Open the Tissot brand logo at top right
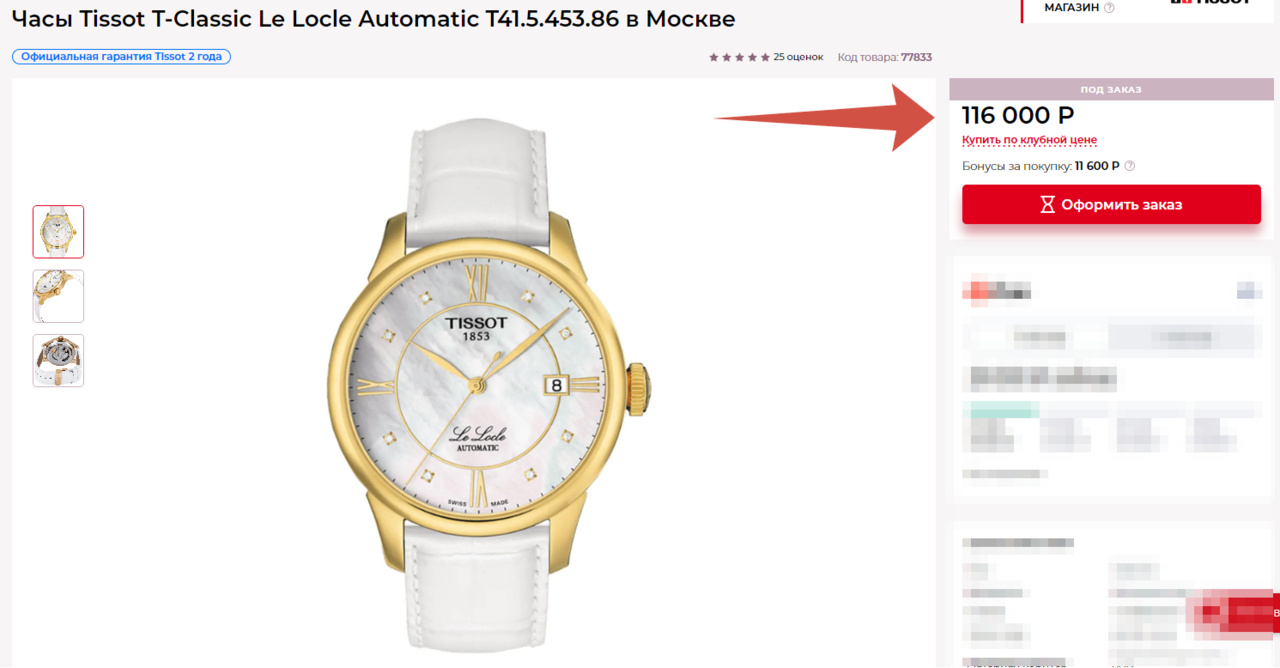 coord(1210,3)
